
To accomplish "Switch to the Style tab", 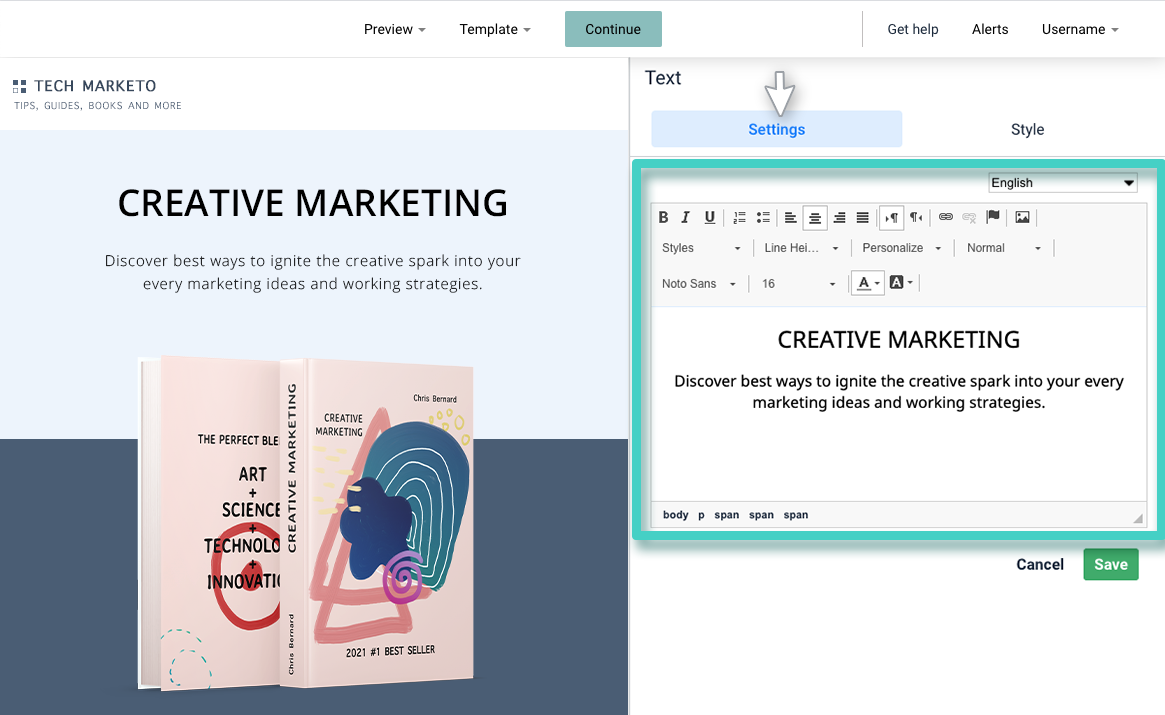I will point(1027,129).
